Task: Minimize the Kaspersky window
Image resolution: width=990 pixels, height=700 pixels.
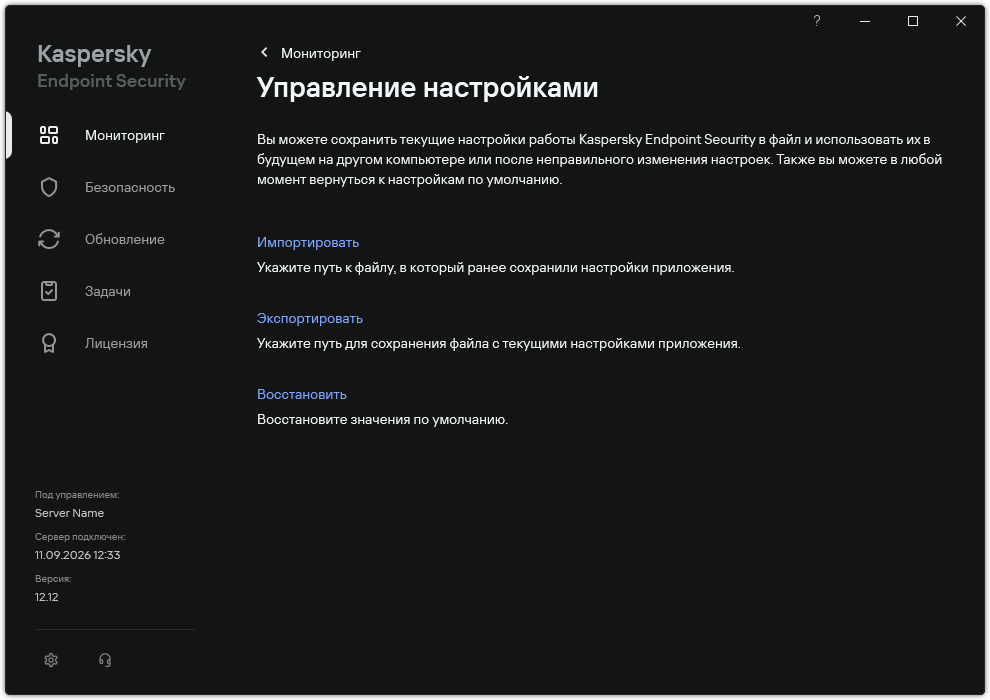Action: 864,21
